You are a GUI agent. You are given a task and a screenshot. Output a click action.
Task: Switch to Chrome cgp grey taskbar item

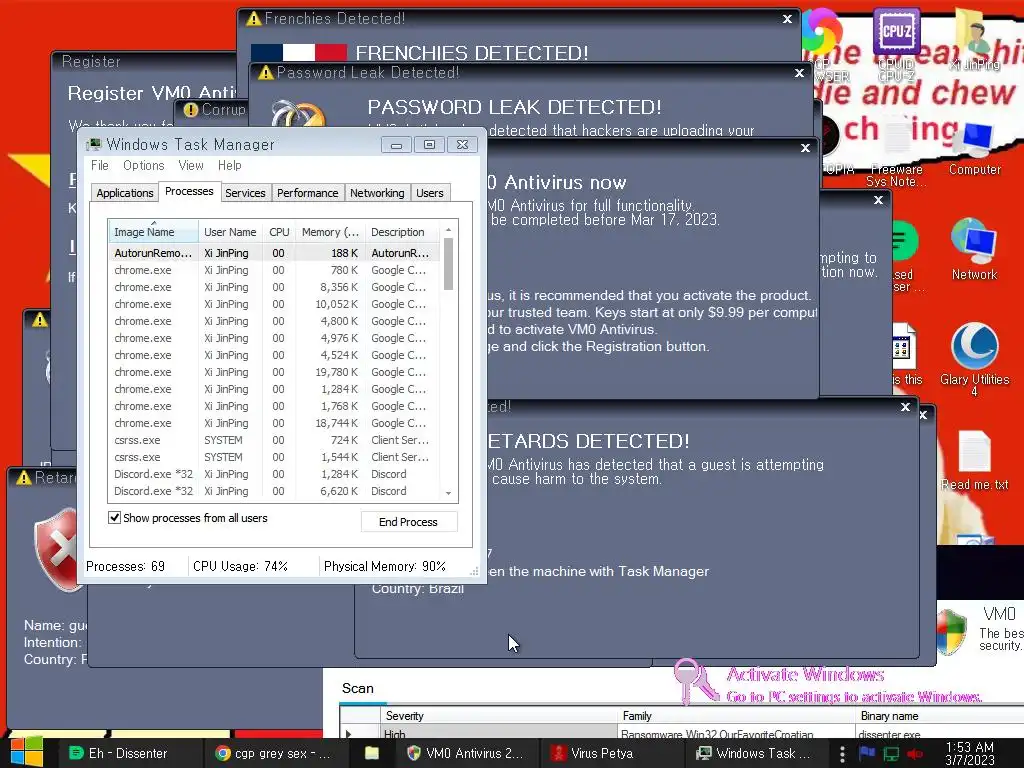point(274,753)
